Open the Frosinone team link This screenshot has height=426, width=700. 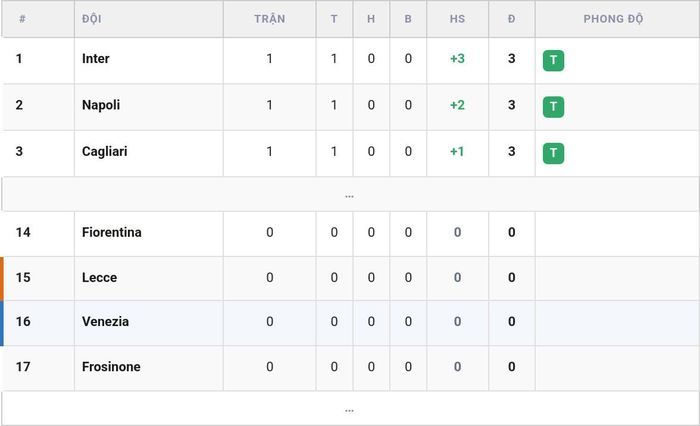(x=111, y=367)
